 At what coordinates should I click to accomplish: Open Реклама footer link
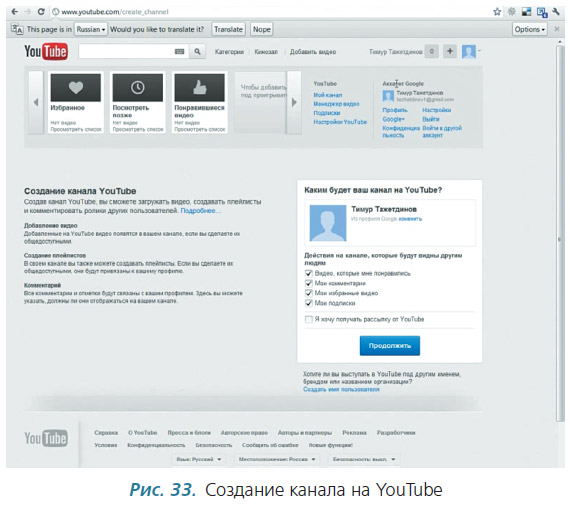click(354, 433)
